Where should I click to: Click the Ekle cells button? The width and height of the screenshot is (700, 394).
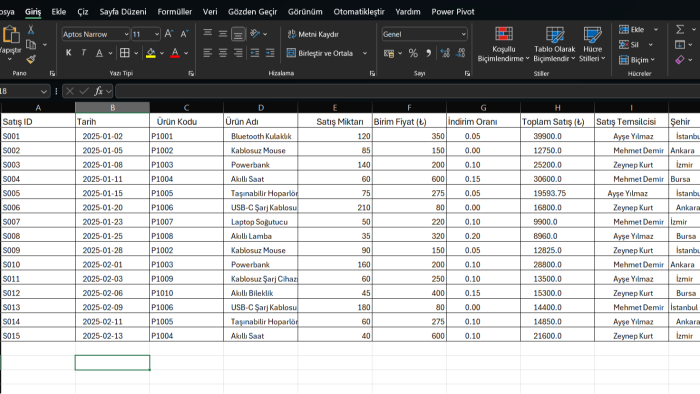tap(632, 29)
